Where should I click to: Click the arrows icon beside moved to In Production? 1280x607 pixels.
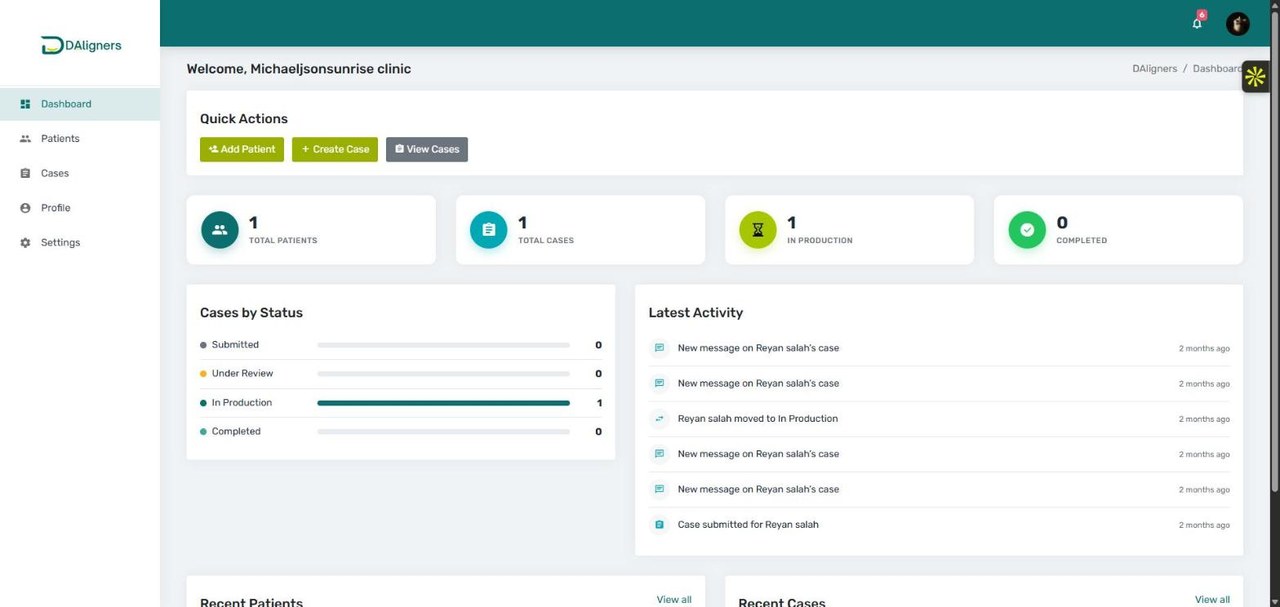(659, 419)
